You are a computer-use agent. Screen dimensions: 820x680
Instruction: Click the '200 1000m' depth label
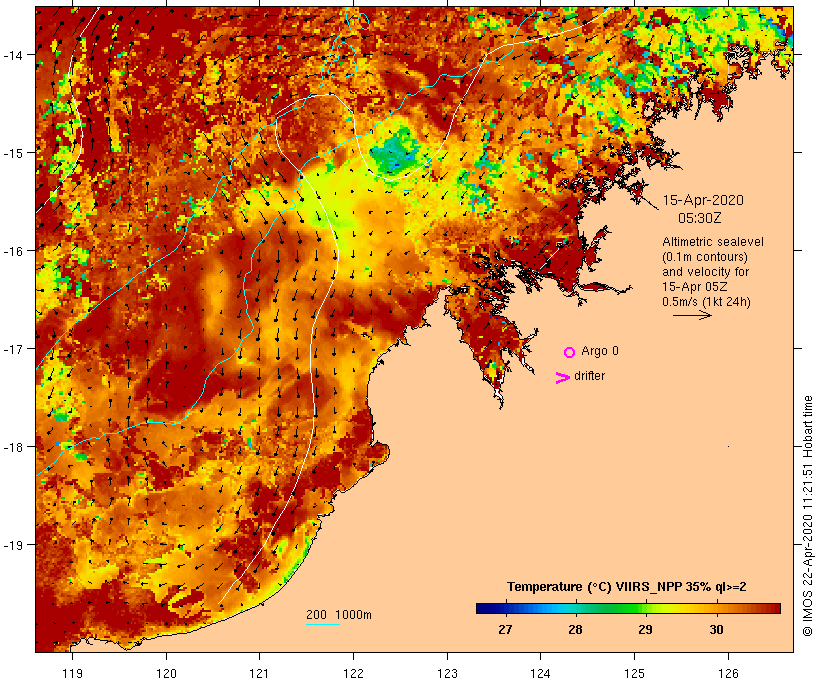[339, 615]
